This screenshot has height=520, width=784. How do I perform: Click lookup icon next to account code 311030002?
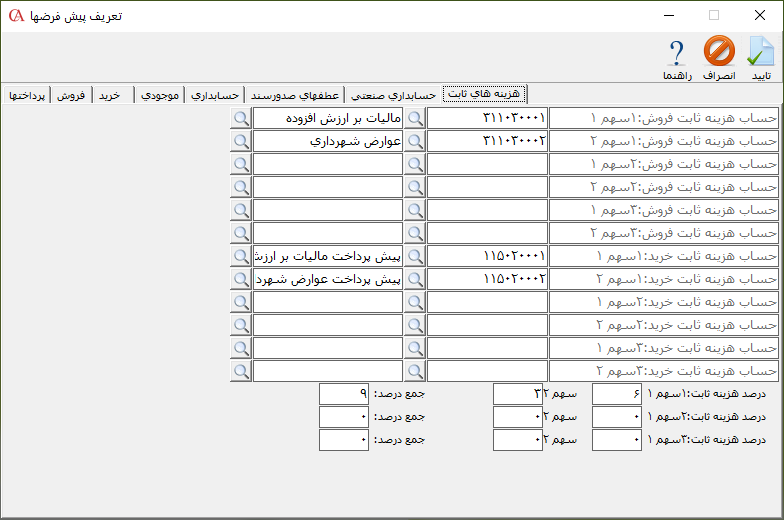pos(414,141)
